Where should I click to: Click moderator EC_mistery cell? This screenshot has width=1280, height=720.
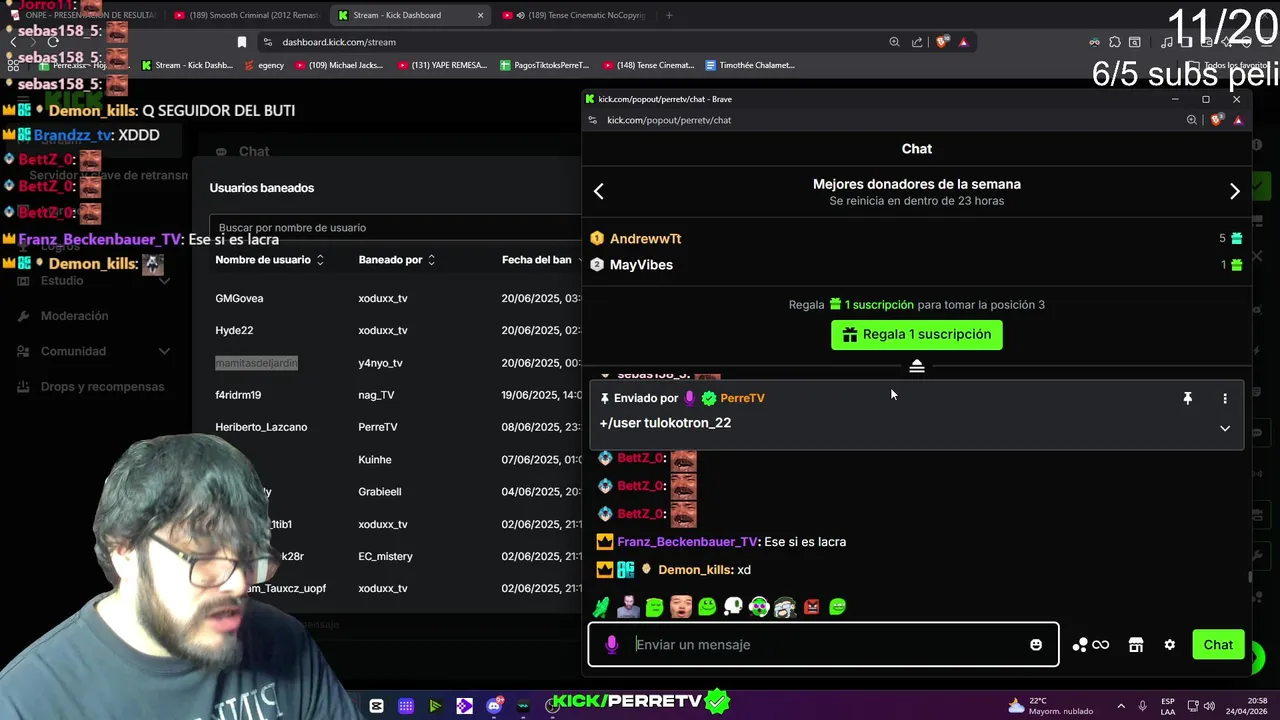385,556
